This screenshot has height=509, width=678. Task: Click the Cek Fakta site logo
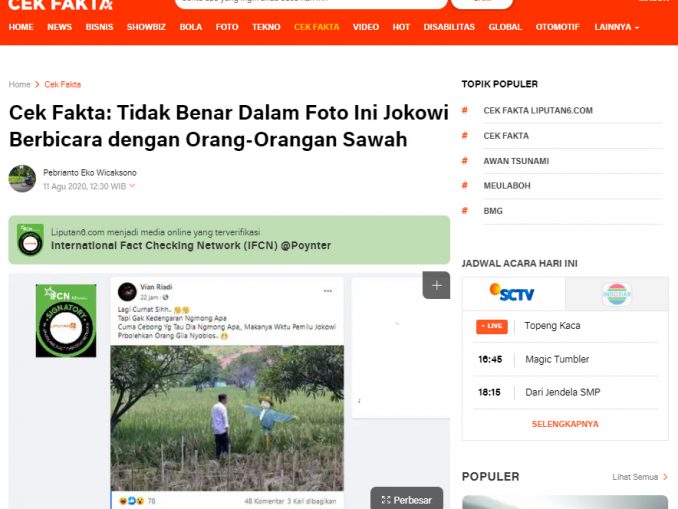tap(61, 5)
